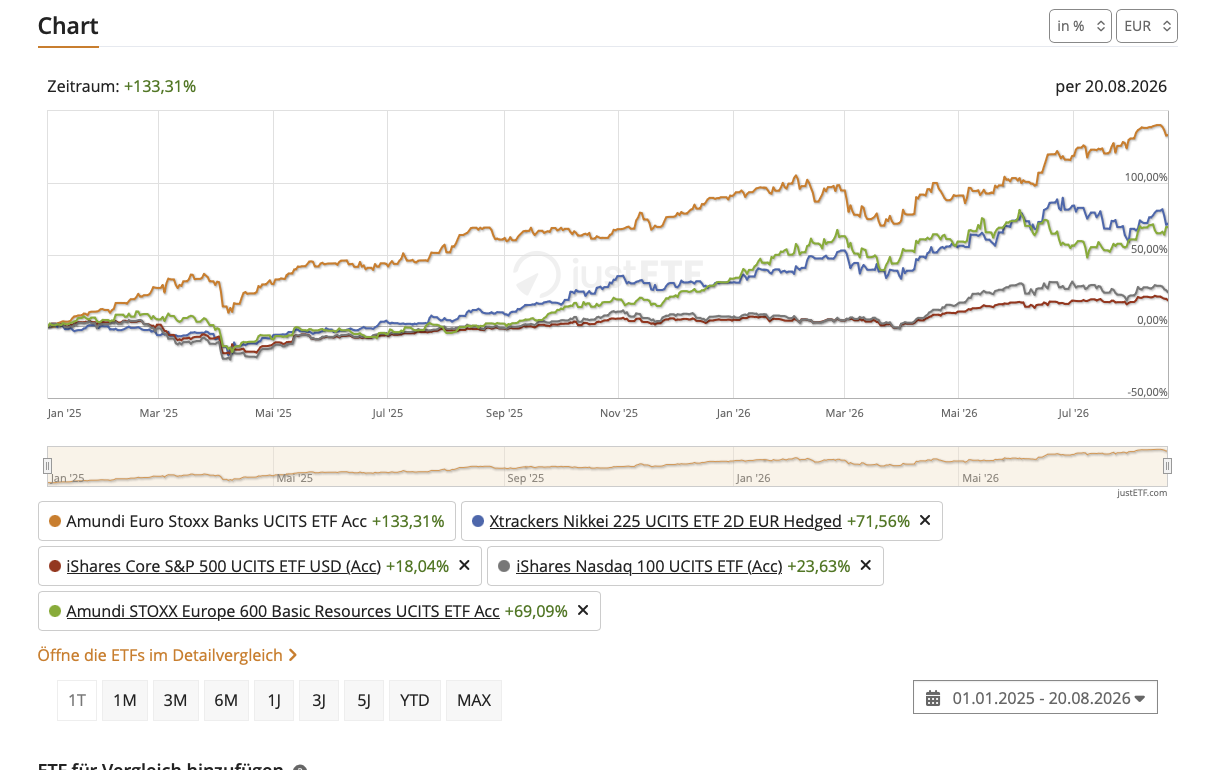The width and height of the screenshot is (1225, 770).
Task: Click right handle of chart range navigator
Action: (1167, 466)
